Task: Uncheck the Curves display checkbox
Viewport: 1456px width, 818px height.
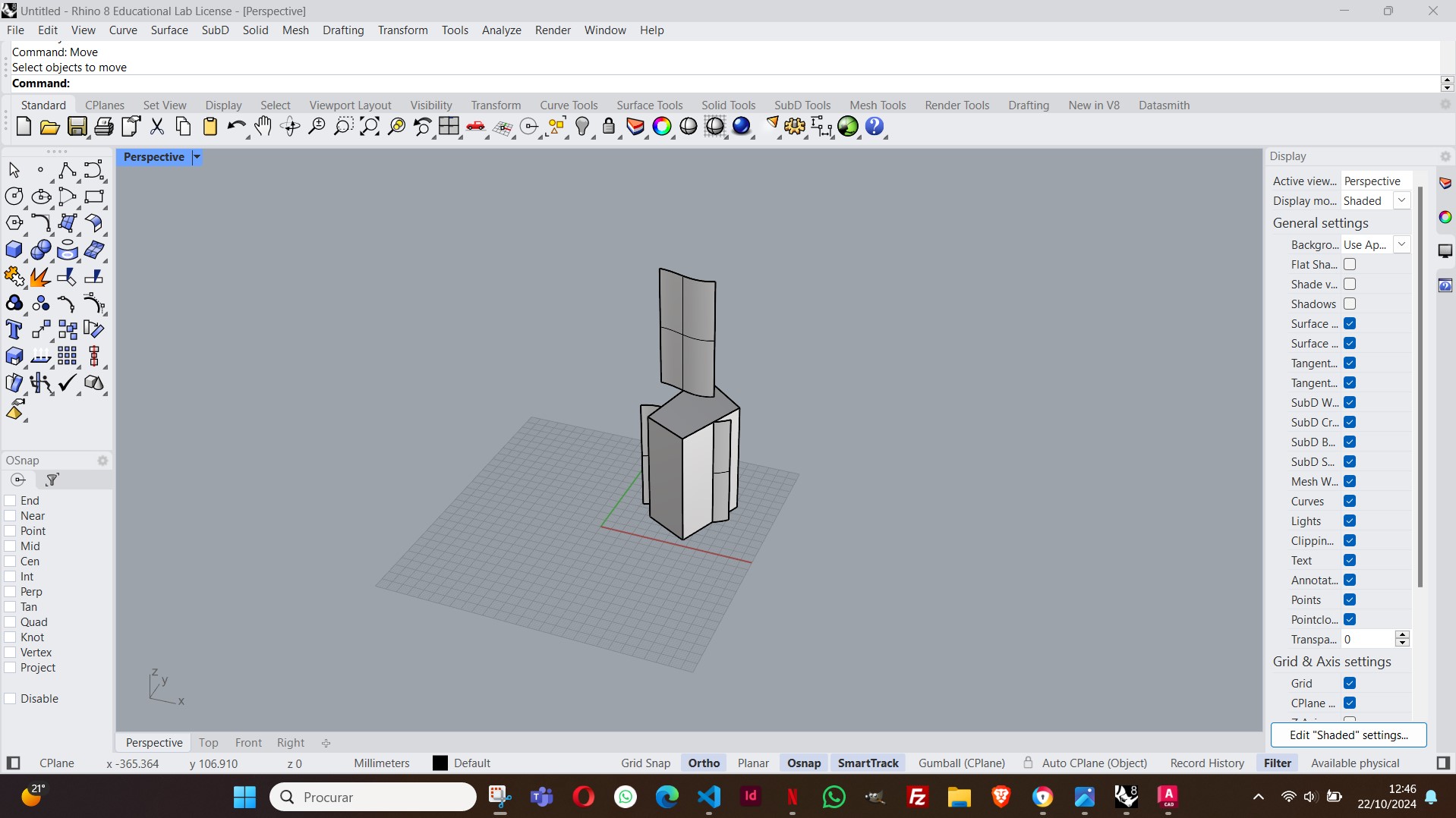Action: click(x=1350, y=501)
